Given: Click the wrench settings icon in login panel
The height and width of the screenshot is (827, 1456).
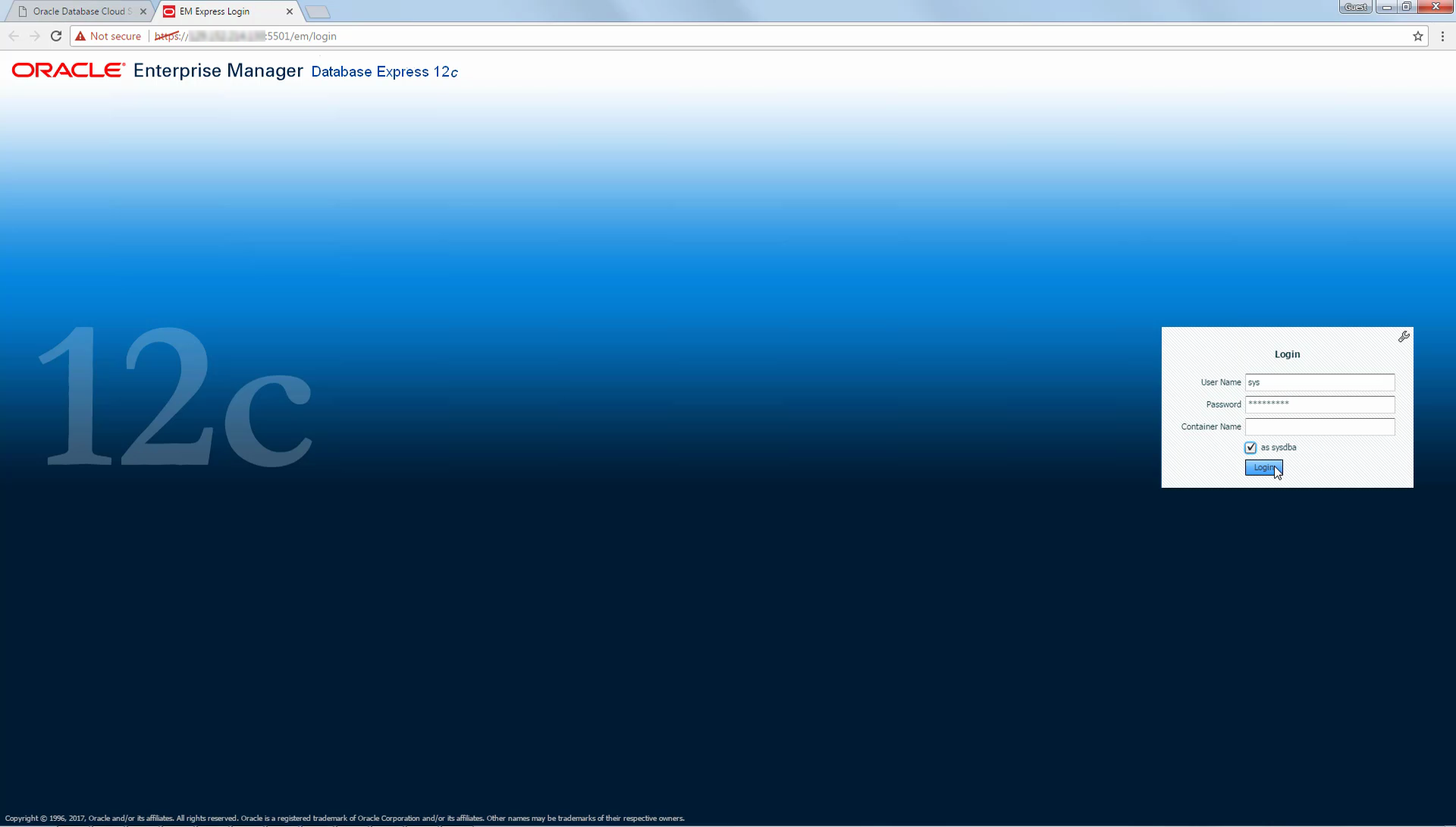Looking at the screenshot, I should (x=1404, y=337).
